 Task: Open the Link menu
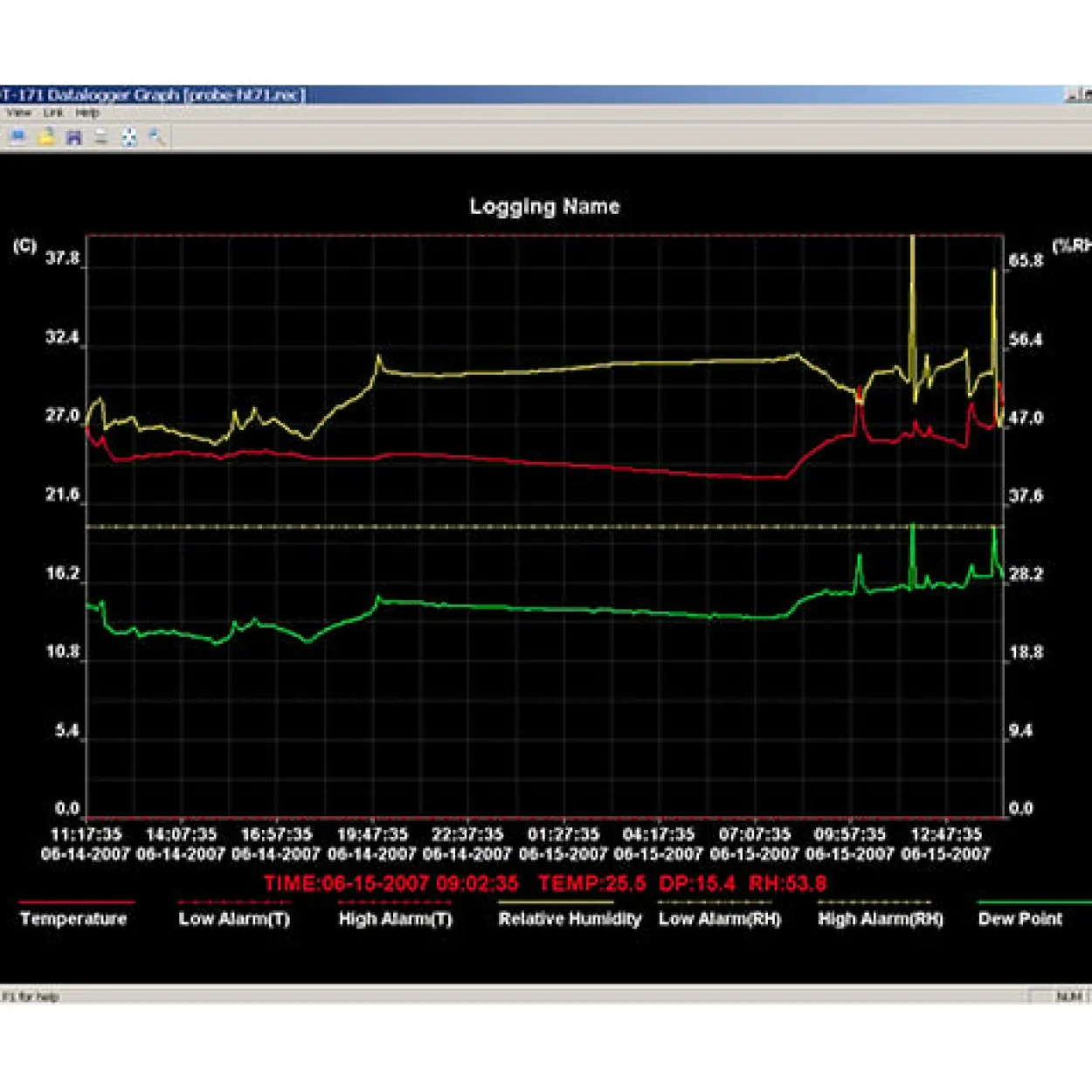[x=53, y=113]
